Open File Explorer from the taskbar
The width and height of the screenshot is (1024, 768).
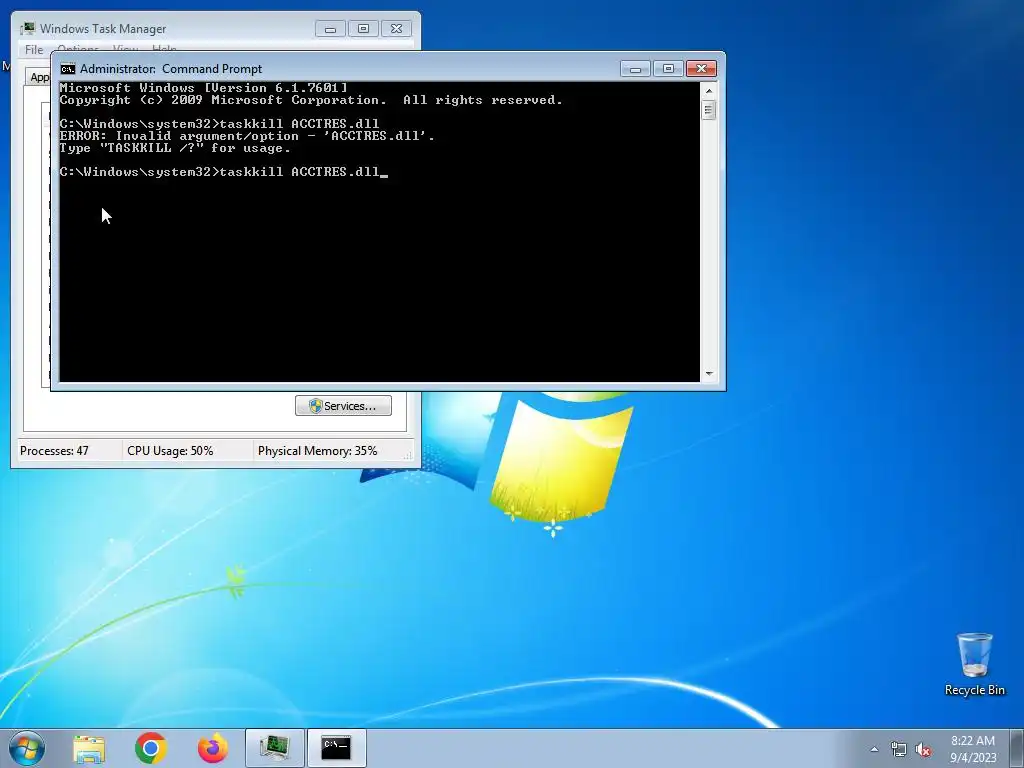[89, 748]
